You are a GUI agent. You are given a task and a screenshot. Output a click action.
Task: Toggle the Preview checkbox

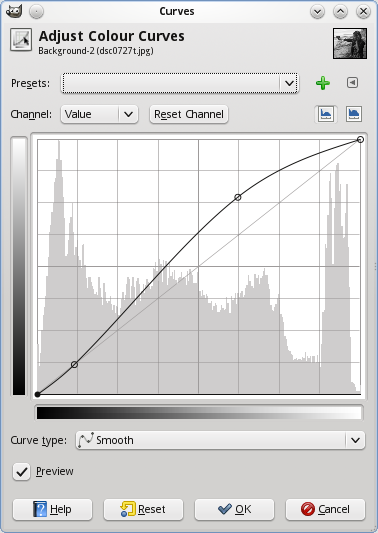click(x=21, y=471)
